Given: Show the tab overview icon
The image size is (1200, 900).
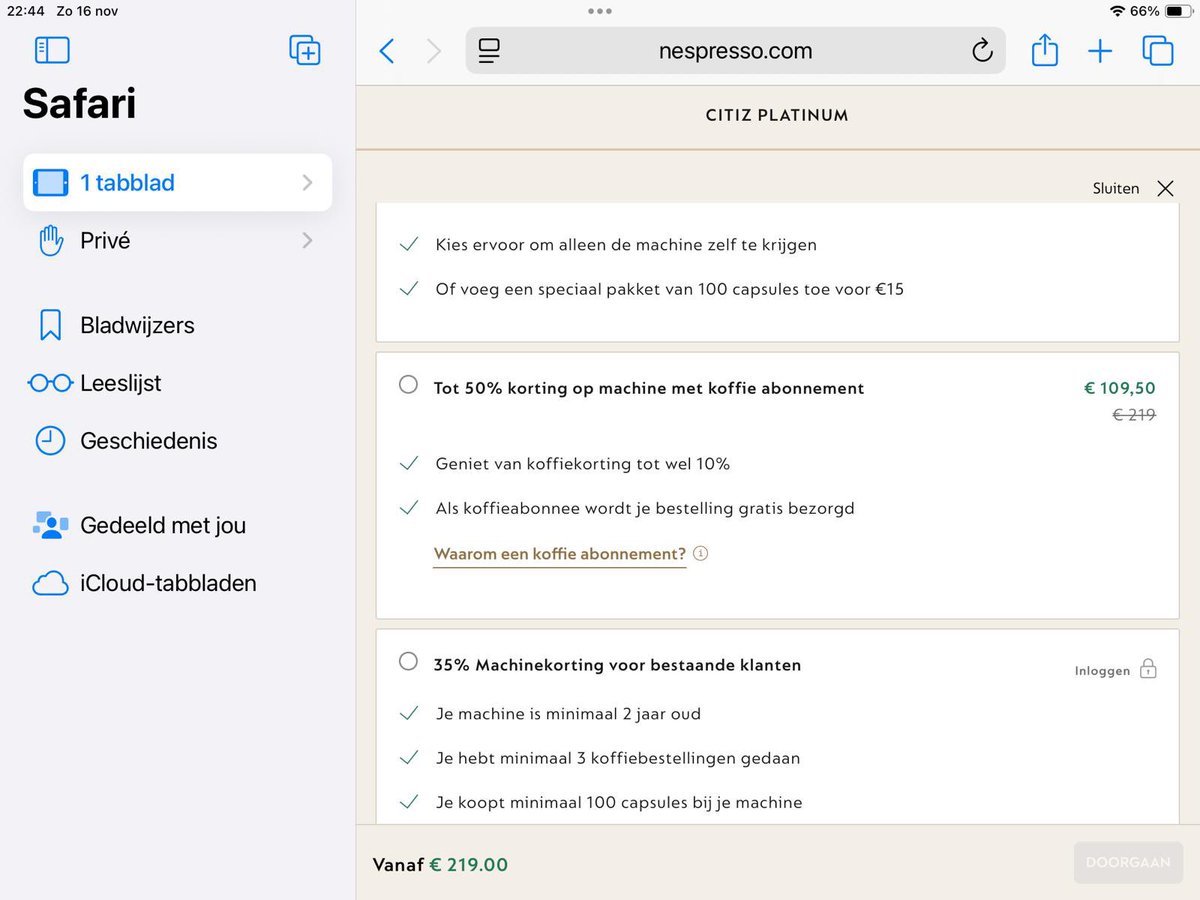Looking at the screenshot, I should [1157, 51].
